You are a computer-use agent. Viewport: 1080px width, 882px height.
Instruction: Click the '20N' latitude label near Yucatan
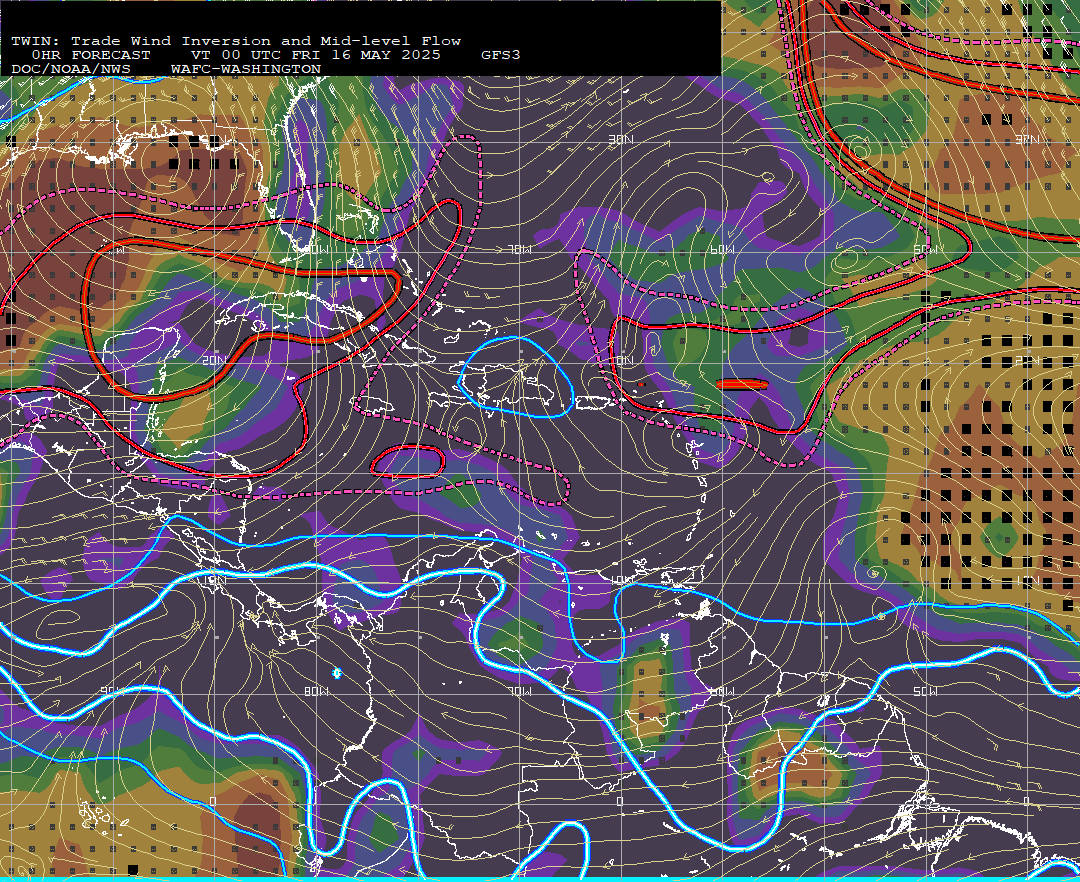214,360
